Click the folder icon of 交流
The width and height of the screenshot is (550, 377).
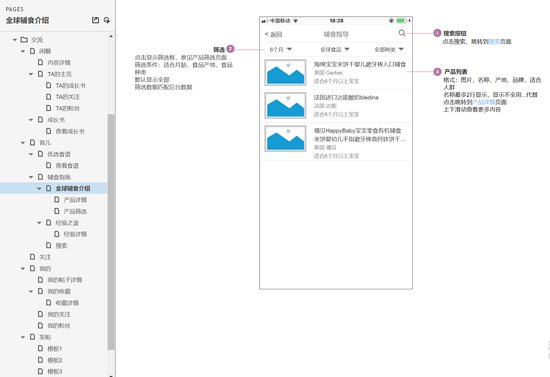[24, 40]
